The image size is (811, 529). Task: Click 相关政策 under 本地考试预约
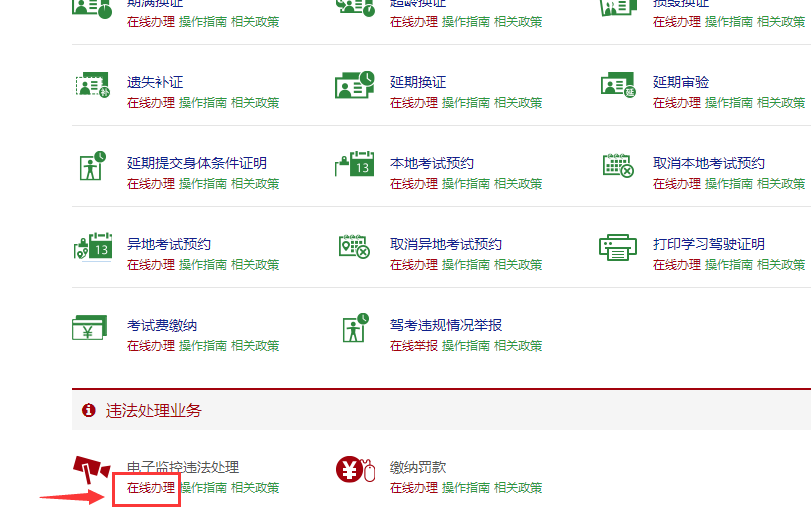[x=518, y=184]
